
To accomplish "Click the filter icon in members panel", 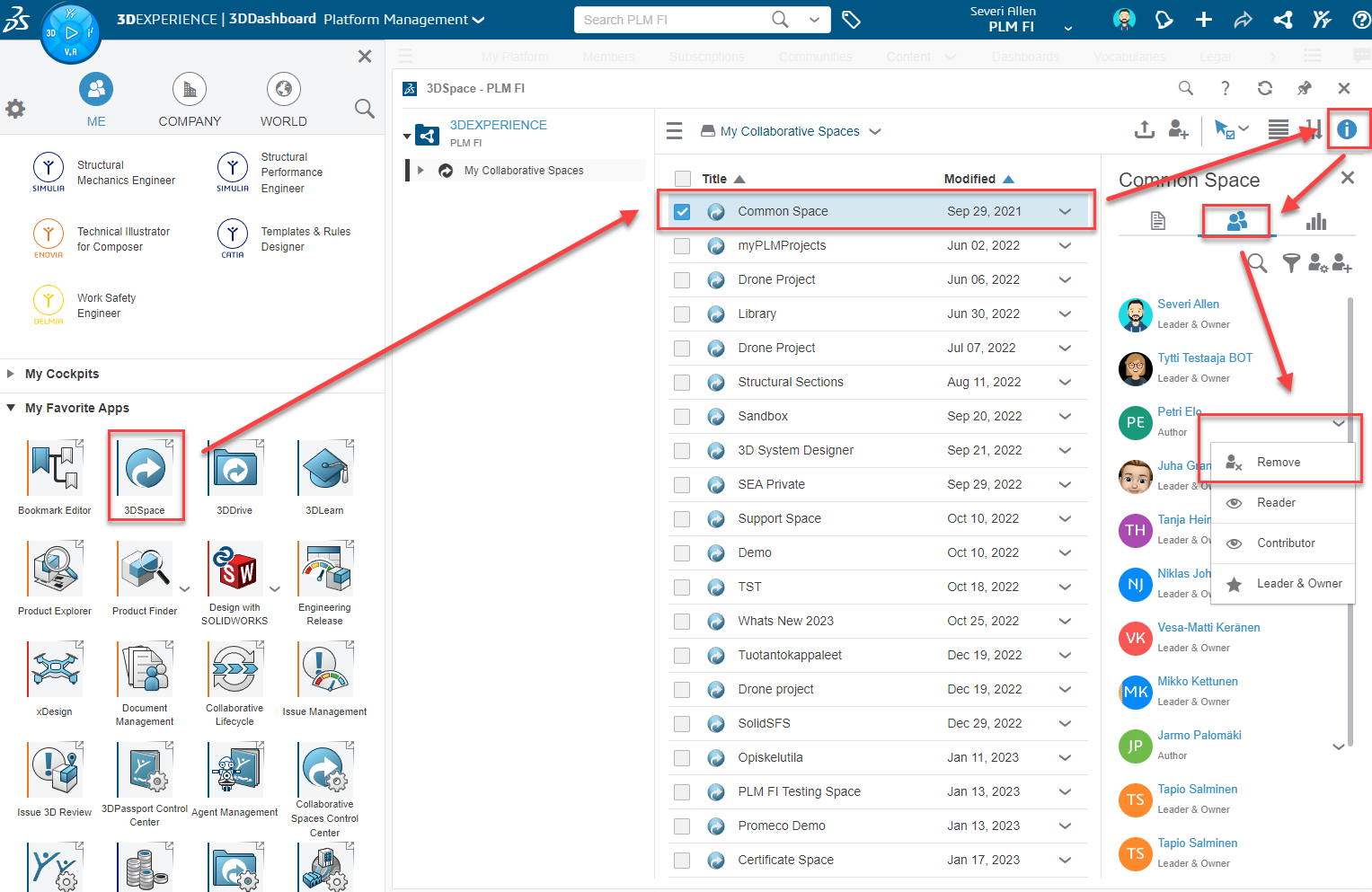I will [x=1290, y=263].
